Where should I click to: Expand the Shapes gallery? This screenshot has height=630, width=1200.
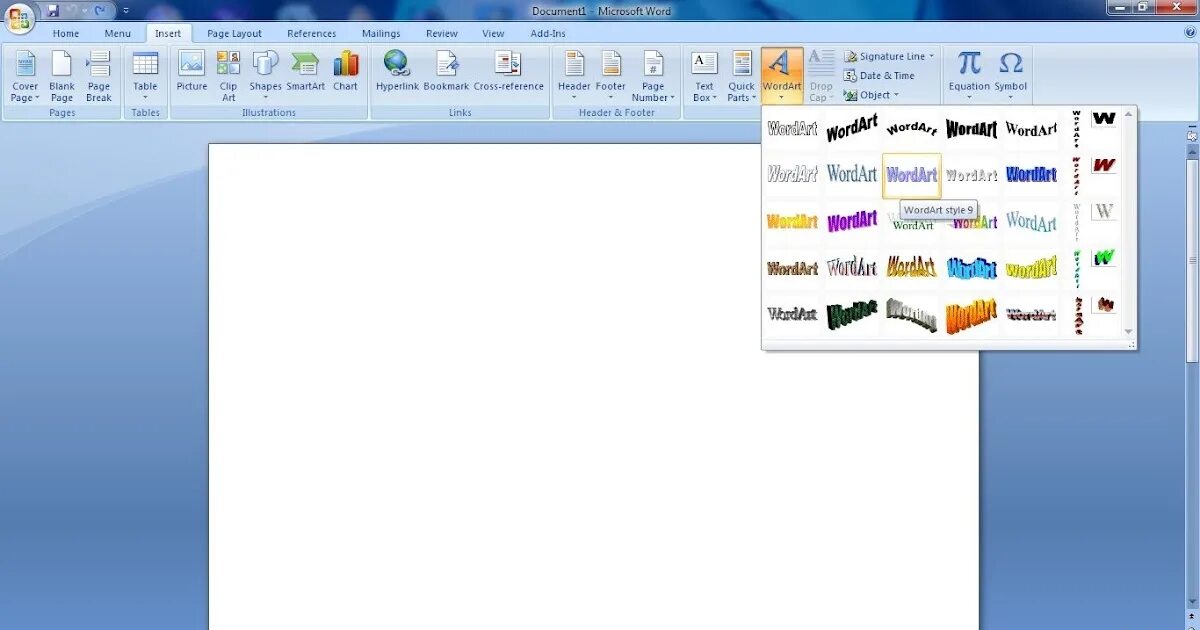265,76
